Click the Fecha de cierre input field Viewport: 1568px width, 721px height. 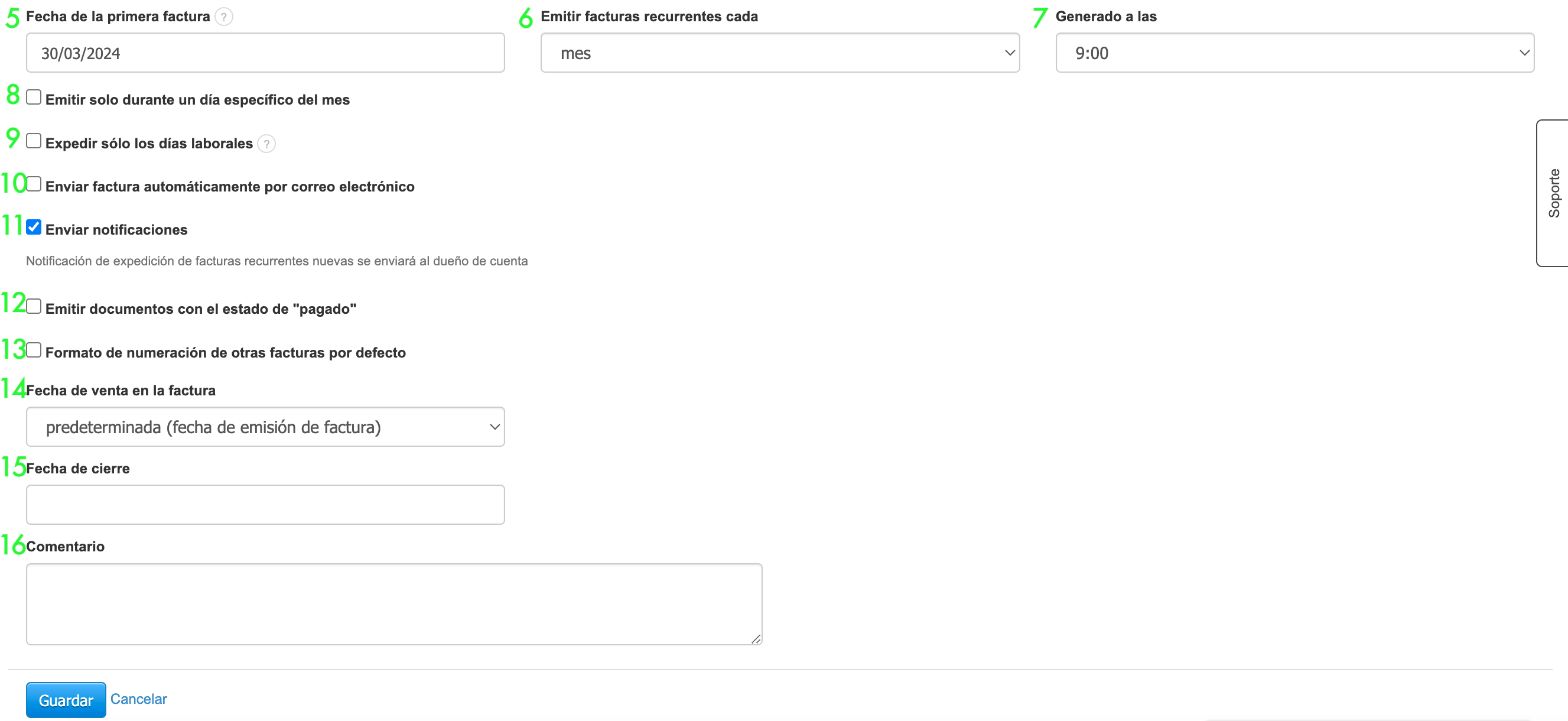pos(265,505)
